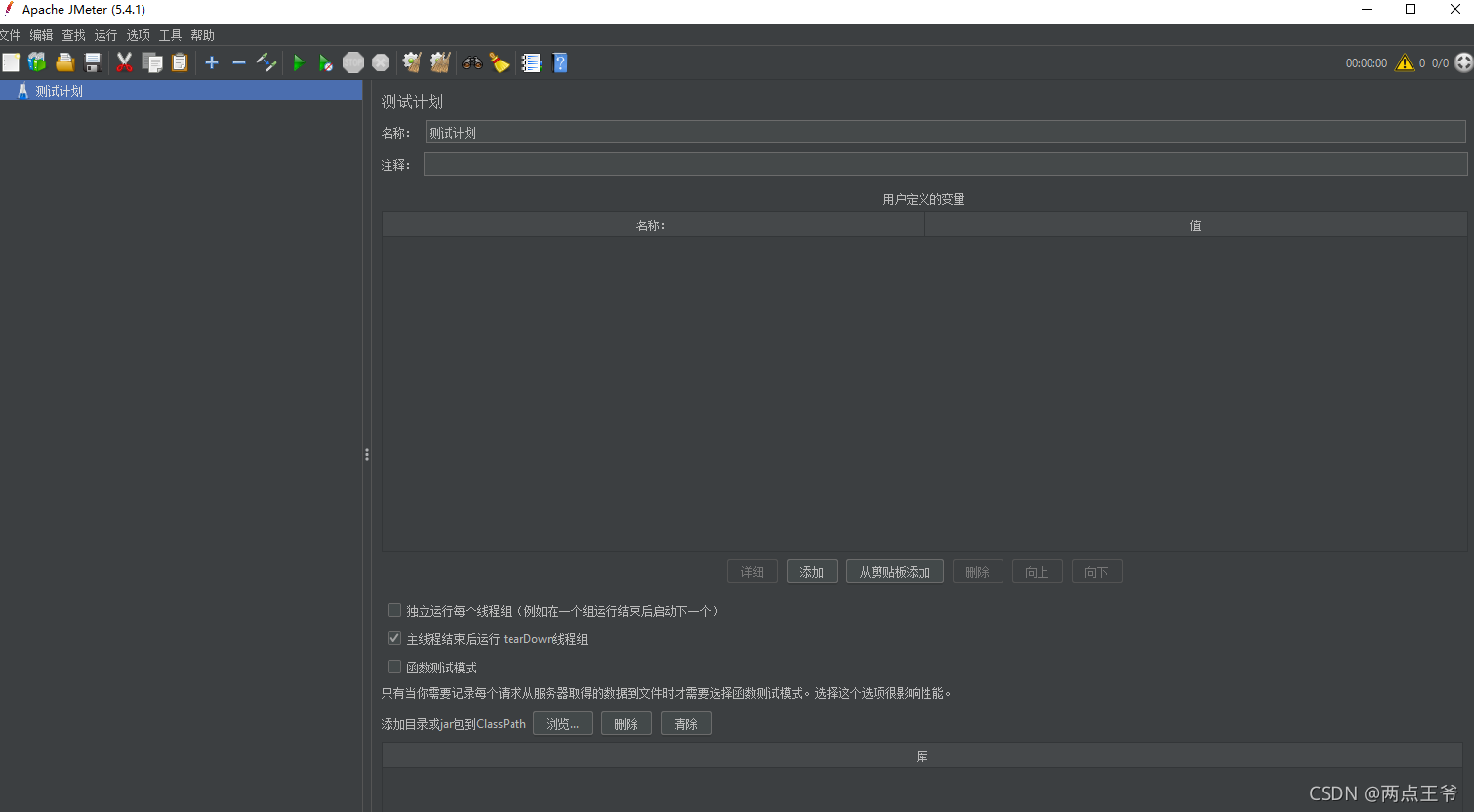
Task: Click the 0/0 thread count indicator
Action: [x=1440, y=62]
